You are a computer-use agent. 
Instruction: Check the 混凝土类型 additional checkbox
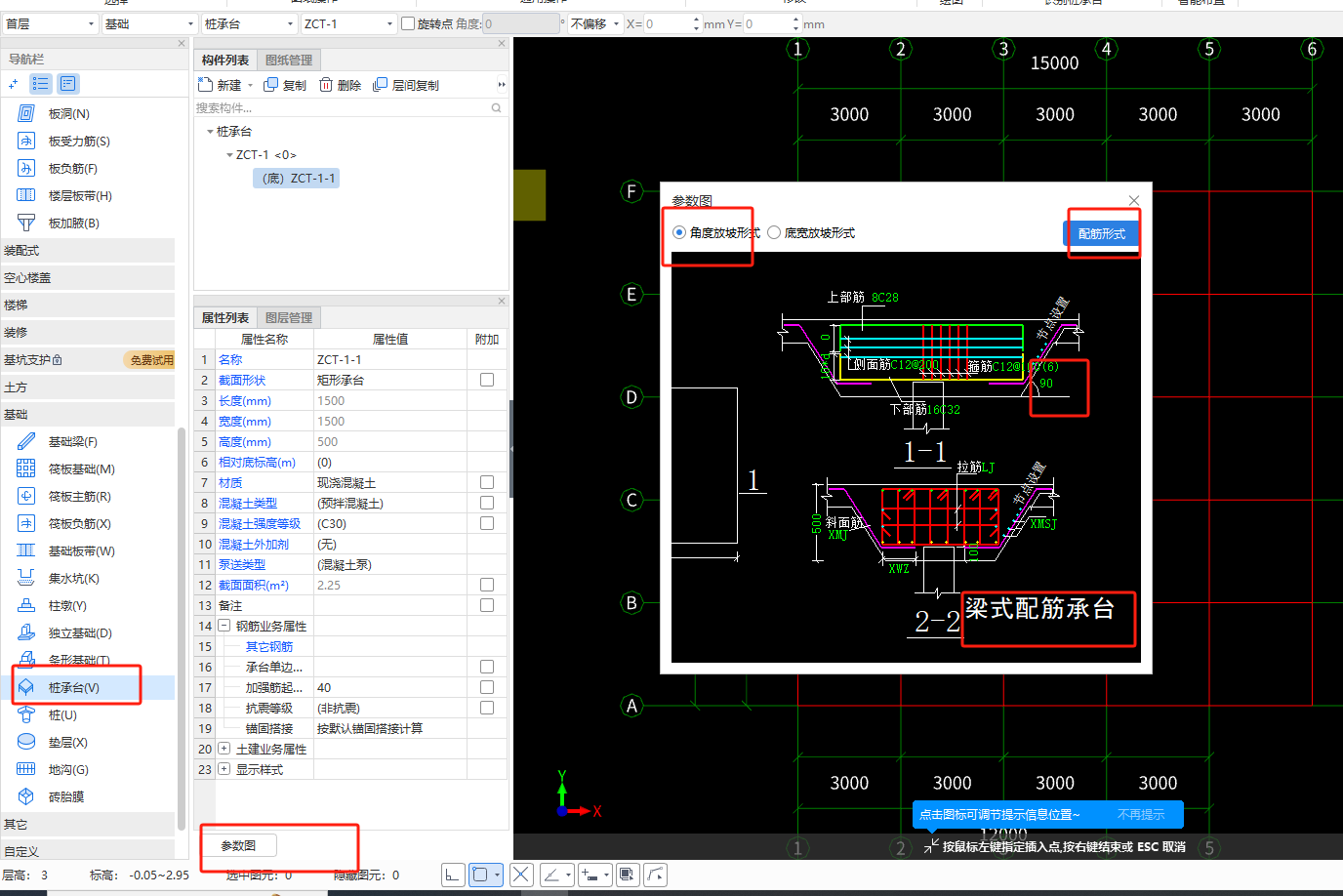[487, 503]
